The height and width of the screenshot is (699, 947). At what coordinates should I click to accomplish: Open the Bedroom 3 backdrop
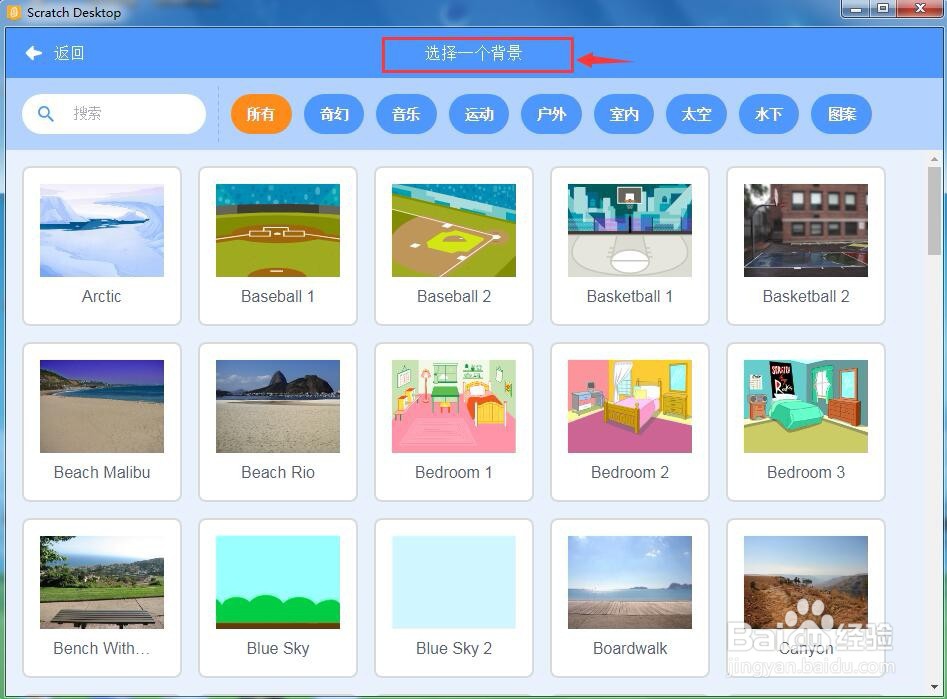[806, 422]
